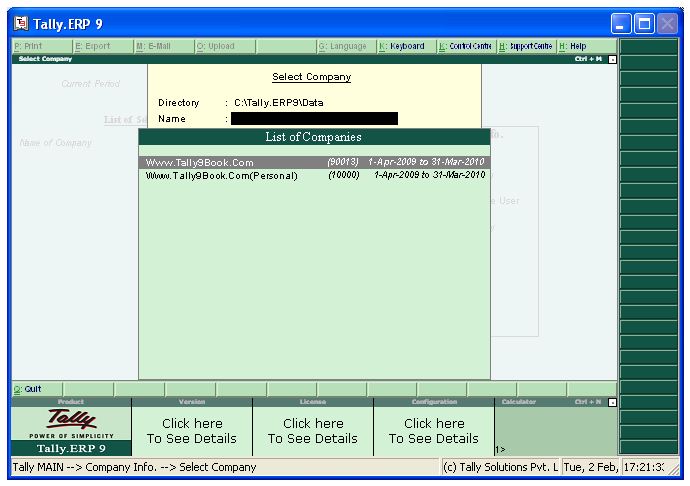
Task: Open the Export option
Action: 103,46
